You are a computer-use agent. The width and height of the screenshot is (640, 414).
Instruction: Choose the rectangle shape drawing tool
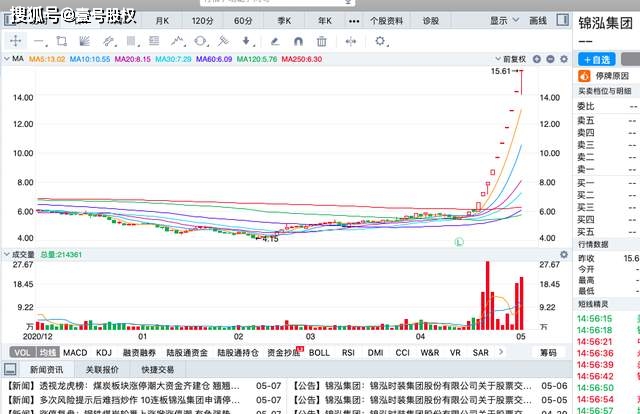click(62, 41)
